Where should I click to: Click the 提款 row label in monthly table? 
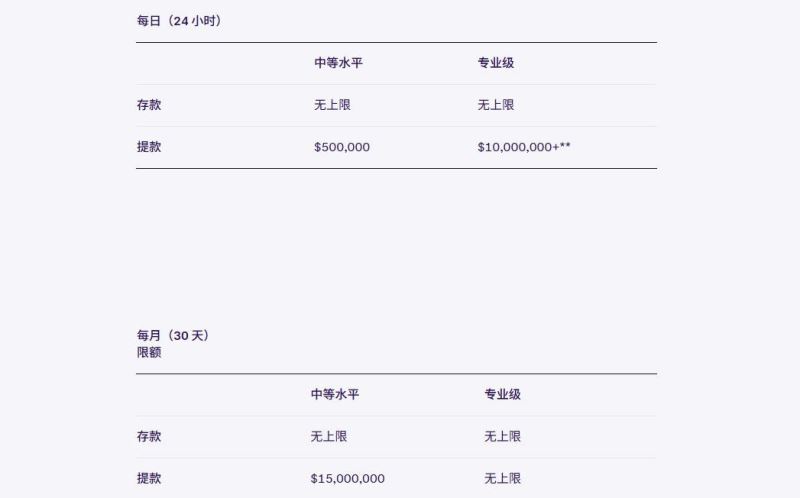(149, 479)
